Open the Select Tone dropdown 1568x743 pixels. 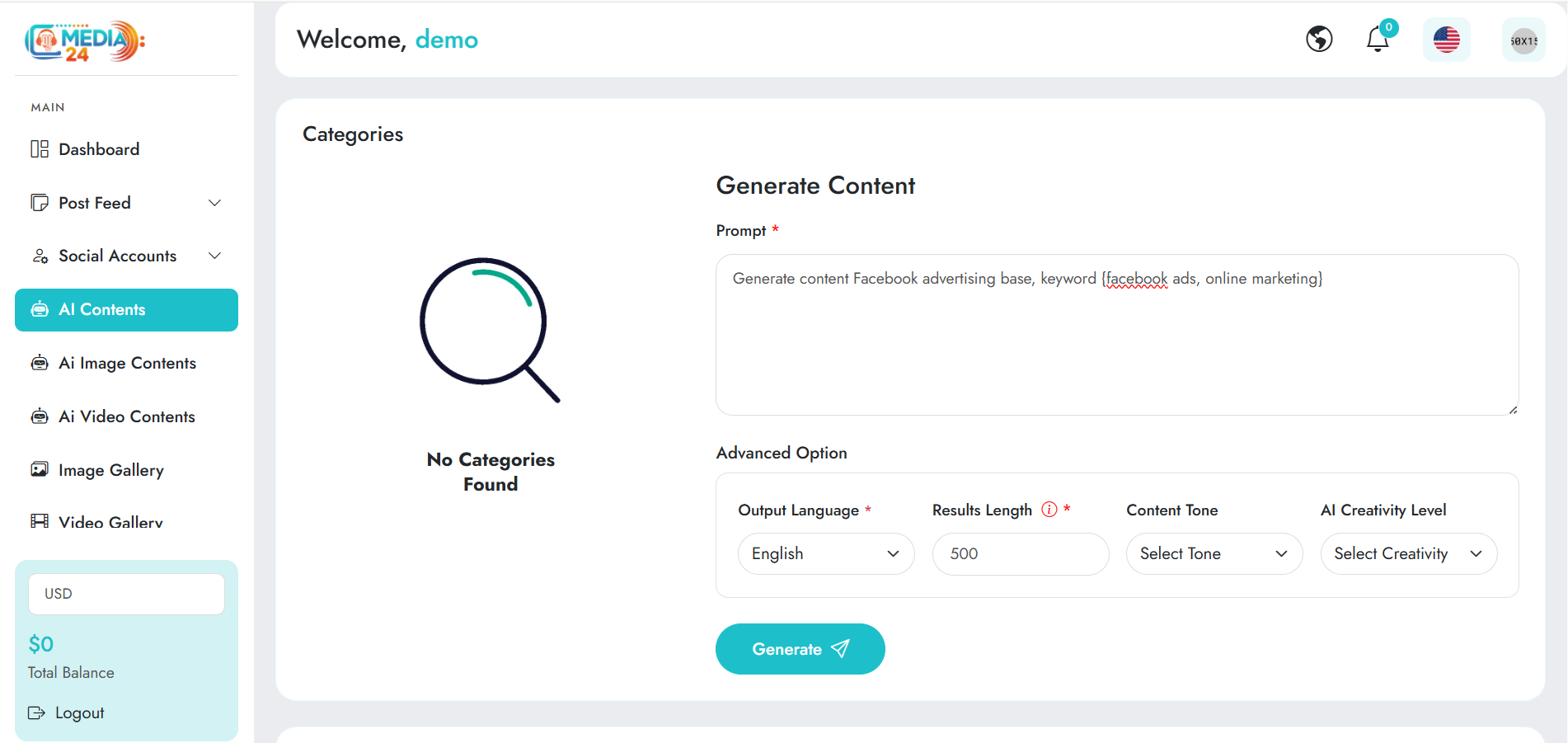1214,554
